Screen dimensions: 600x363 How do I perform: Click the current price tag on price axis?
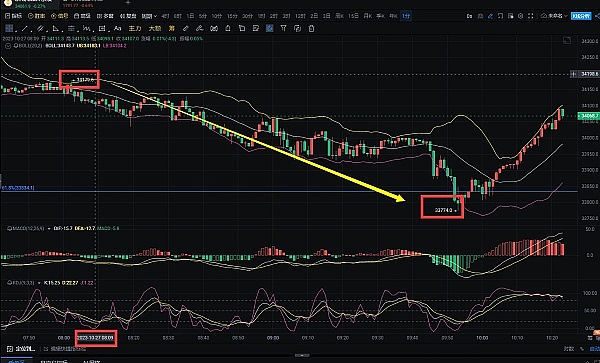point(589,116)
